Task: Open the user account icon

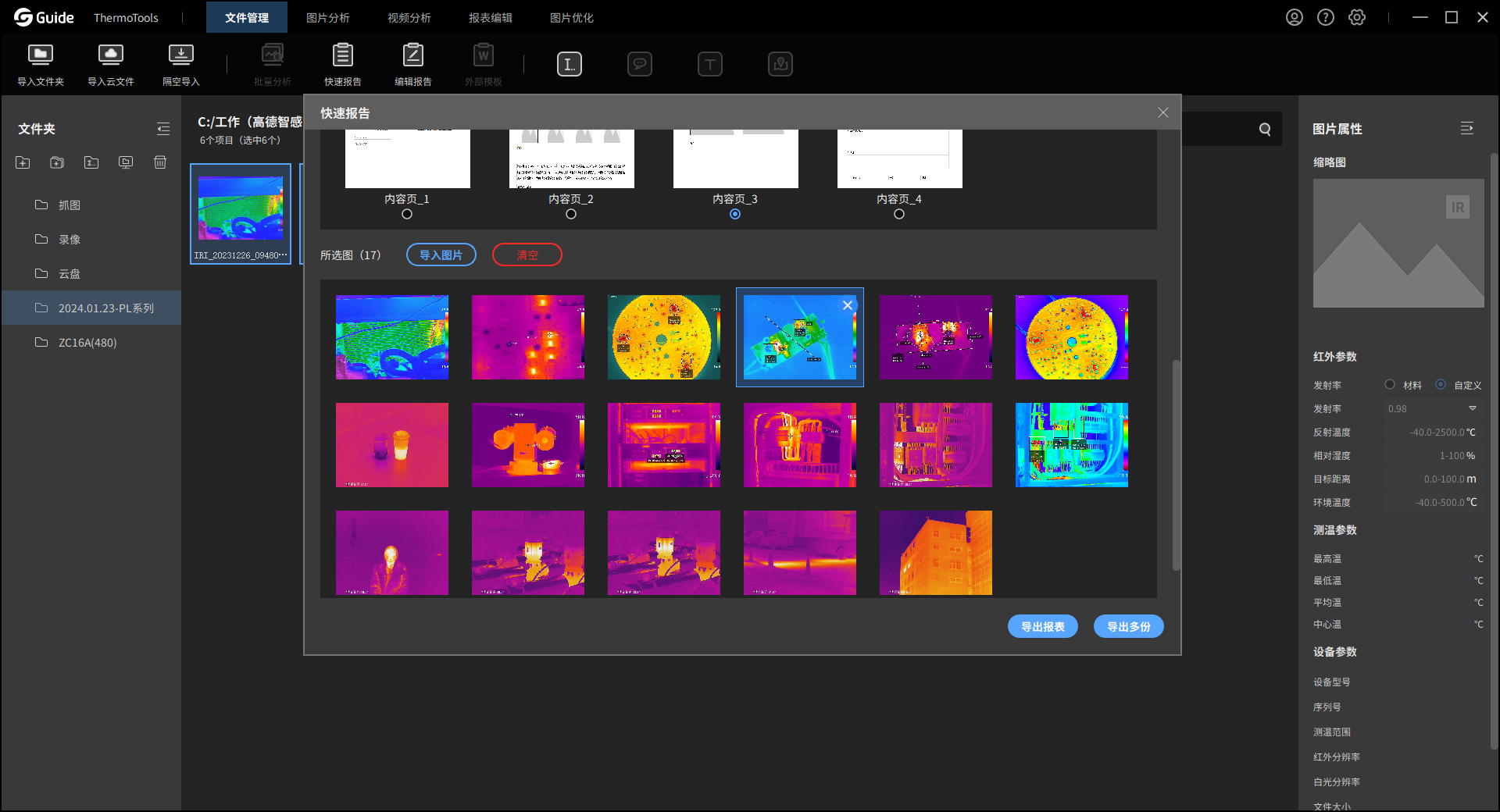Action: click(x=1295, y=17)
